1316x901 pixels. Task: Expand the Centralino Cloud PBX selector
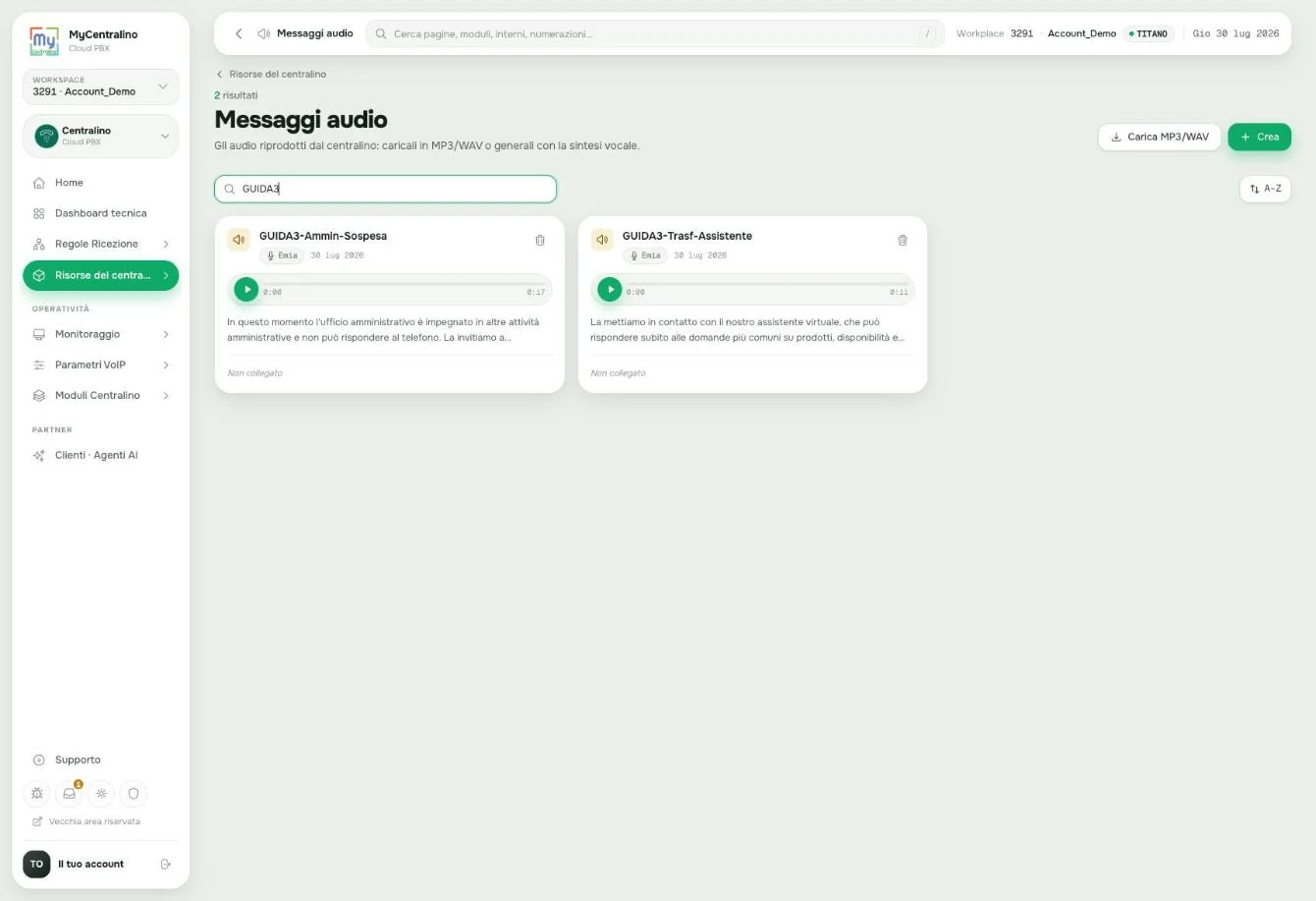point(101,136)
